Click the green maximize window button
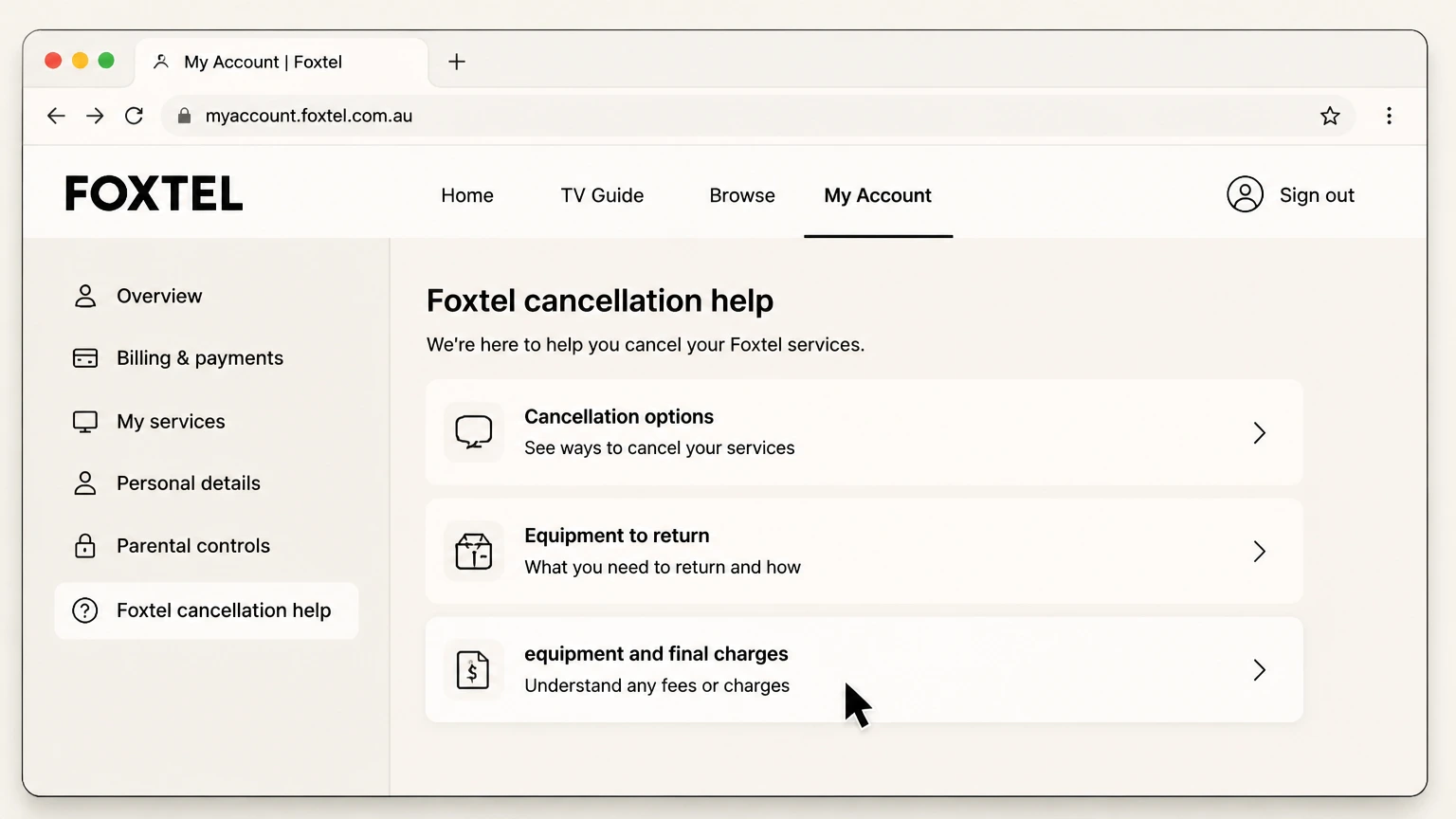1456x819 pixels. (x=106, y=61)
